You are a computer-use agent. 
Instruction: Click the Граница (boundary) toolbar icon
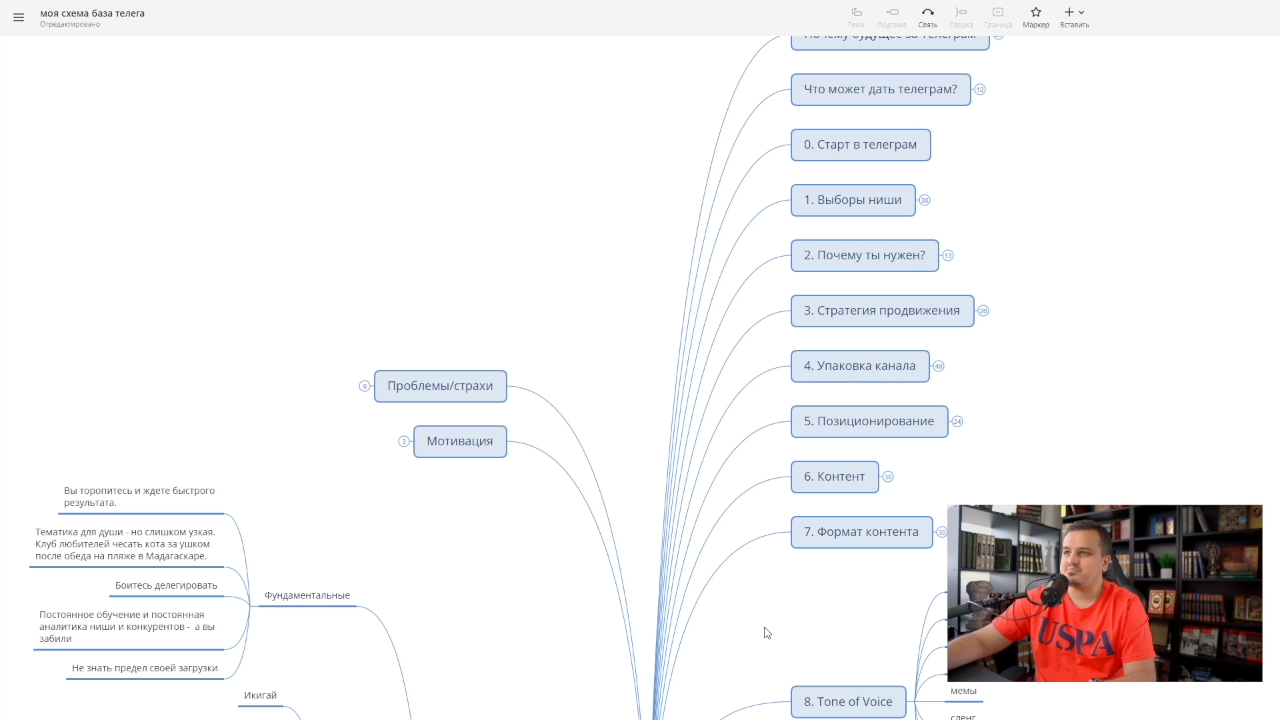(x=998, y=17)
